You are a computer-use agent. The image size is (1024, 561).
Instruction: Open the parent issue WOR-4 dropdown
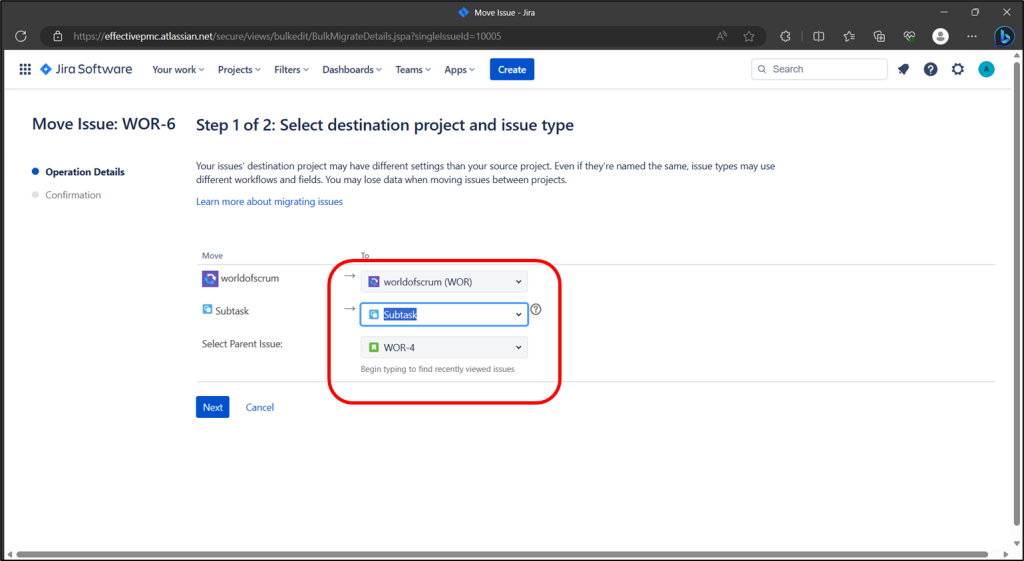pos(444,347)
